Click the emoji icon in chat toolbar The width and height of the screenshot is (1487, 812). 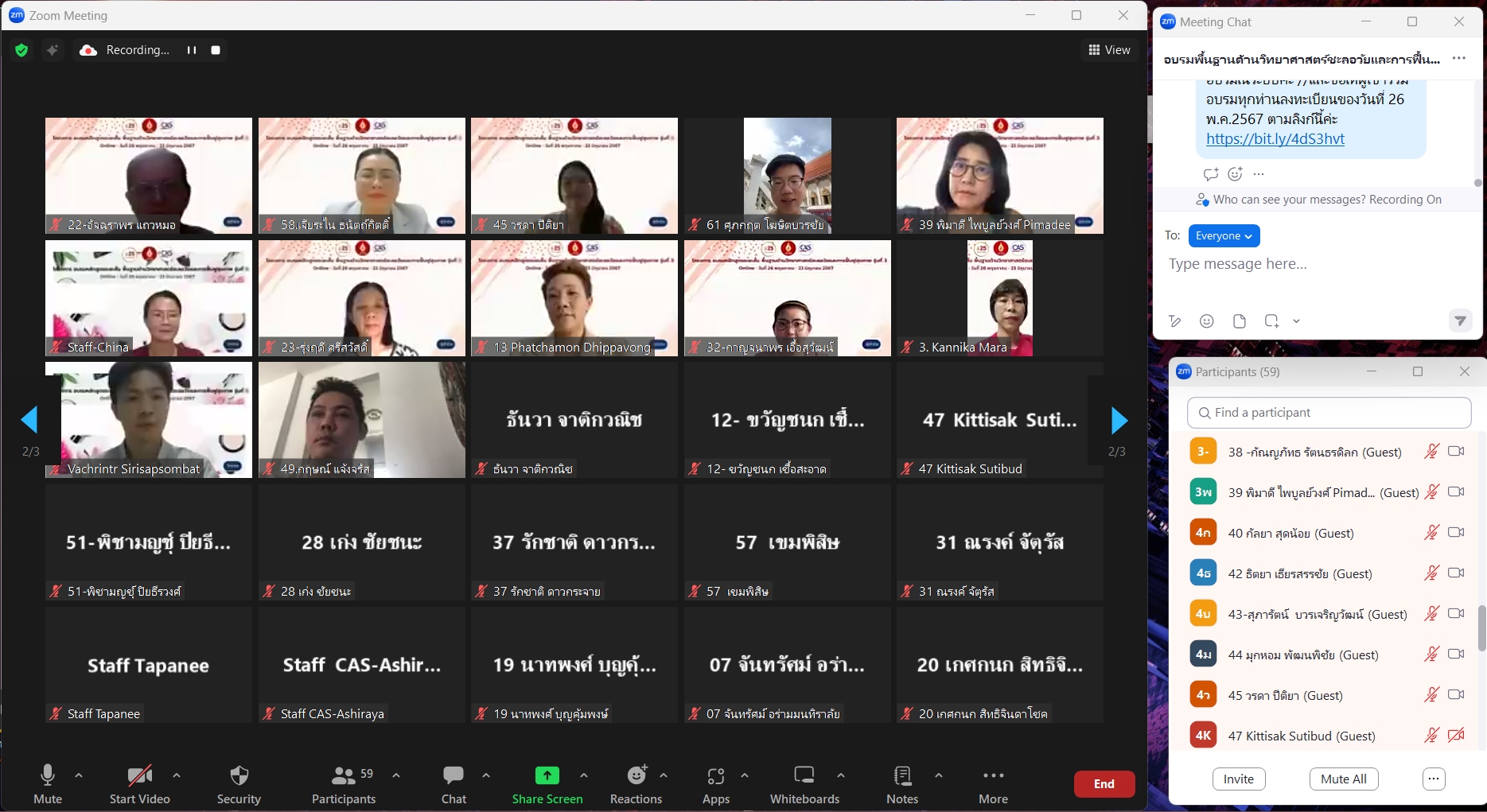point(1207,321)
